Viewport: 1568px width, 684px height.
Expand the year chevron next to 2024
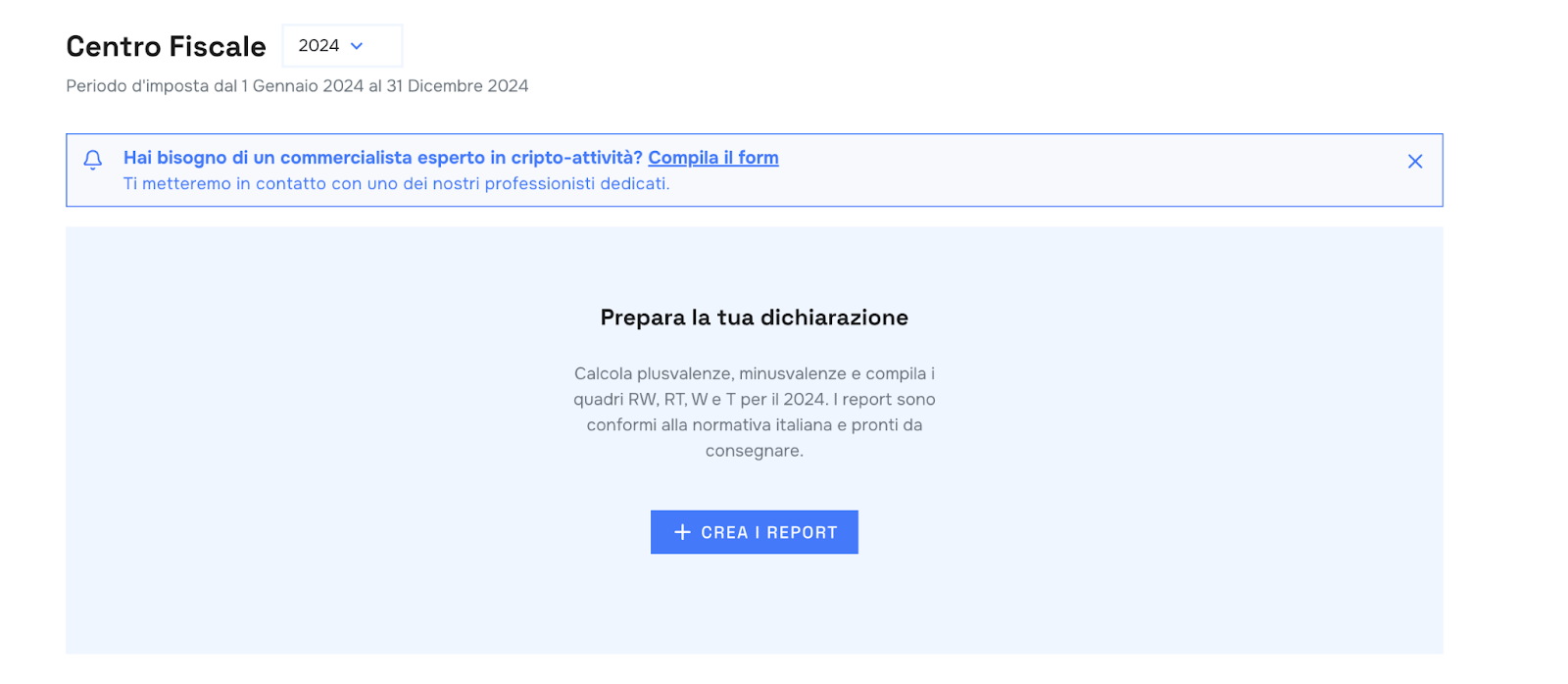pos(357,46)
